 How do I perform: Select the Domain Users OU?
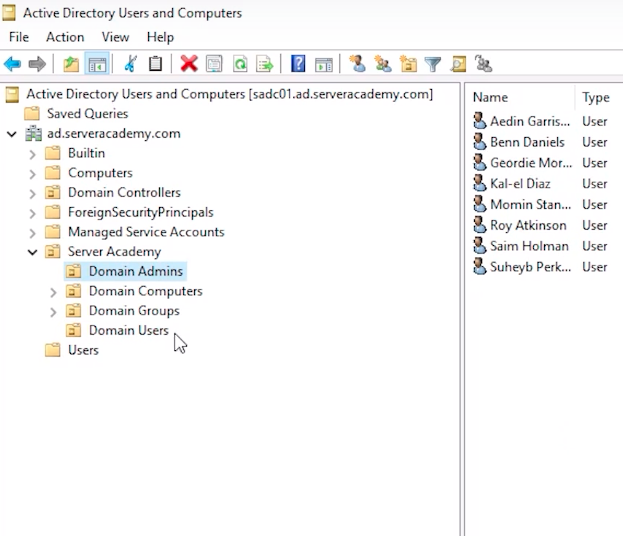tap(128, 330)
